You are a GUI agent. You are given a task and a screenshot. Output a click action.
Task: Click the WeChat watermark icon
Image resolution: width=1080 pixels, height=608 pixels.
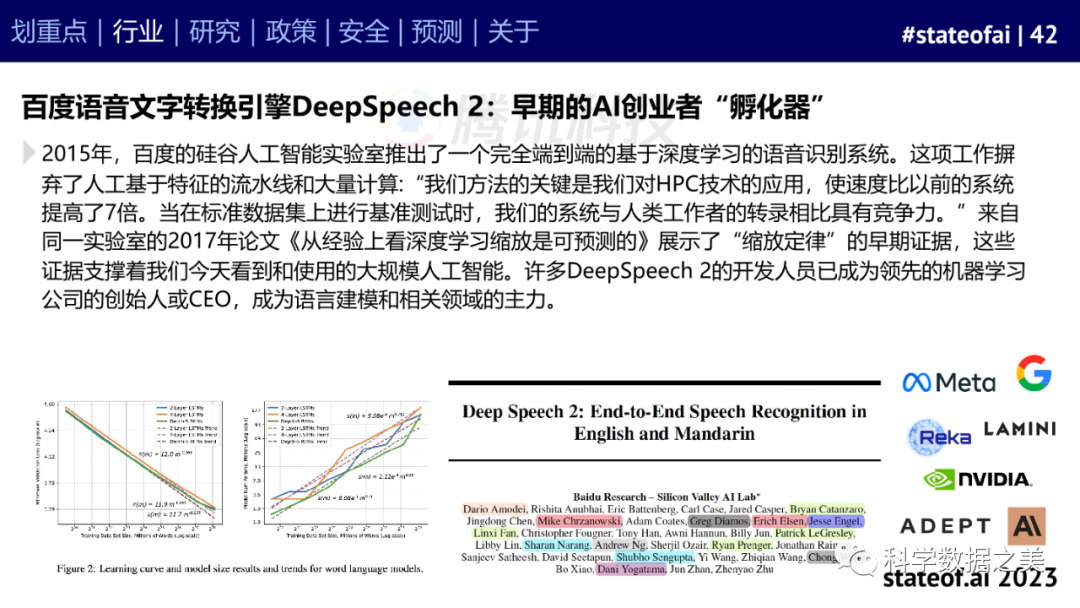click(x=862, y=561)
